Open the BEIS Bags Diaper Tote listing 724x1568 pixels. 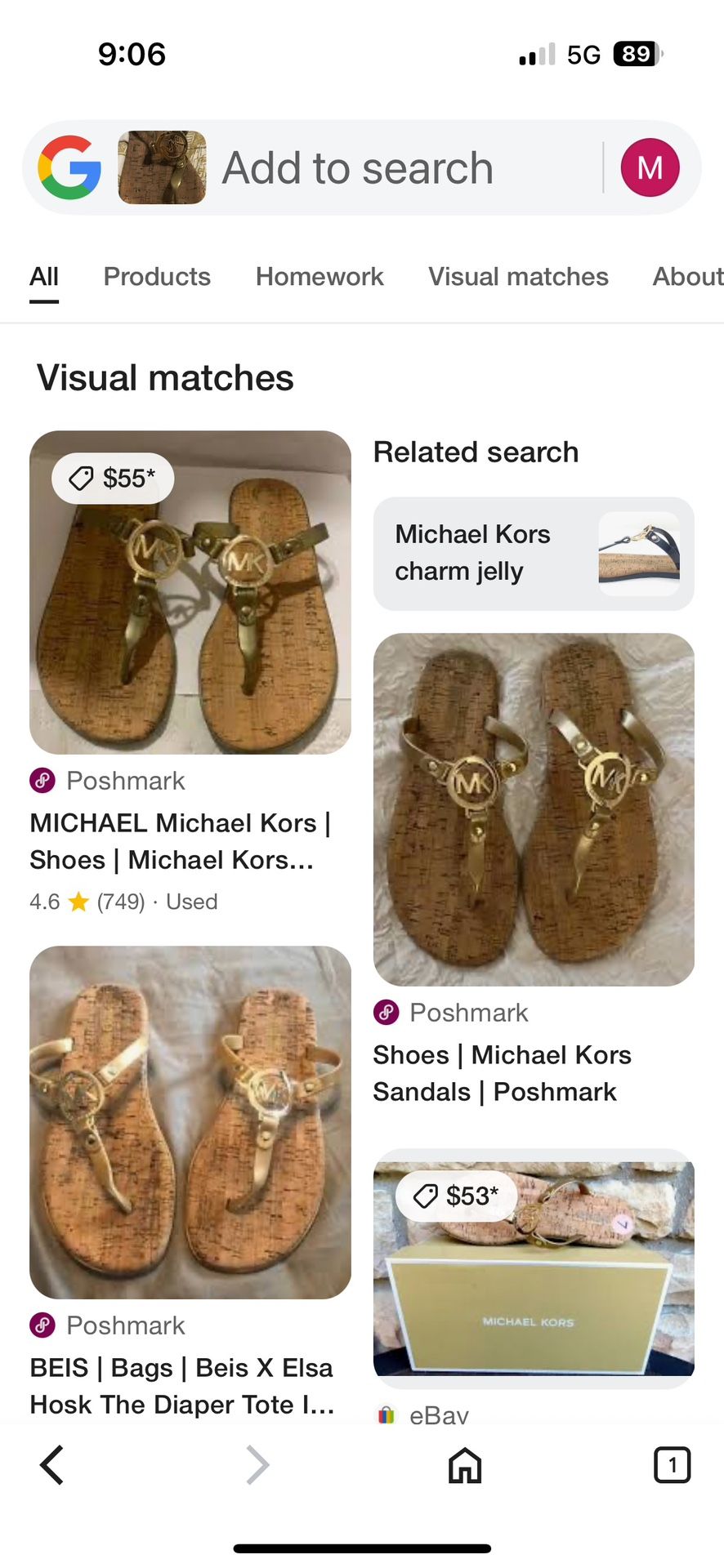pos(181,1386)
